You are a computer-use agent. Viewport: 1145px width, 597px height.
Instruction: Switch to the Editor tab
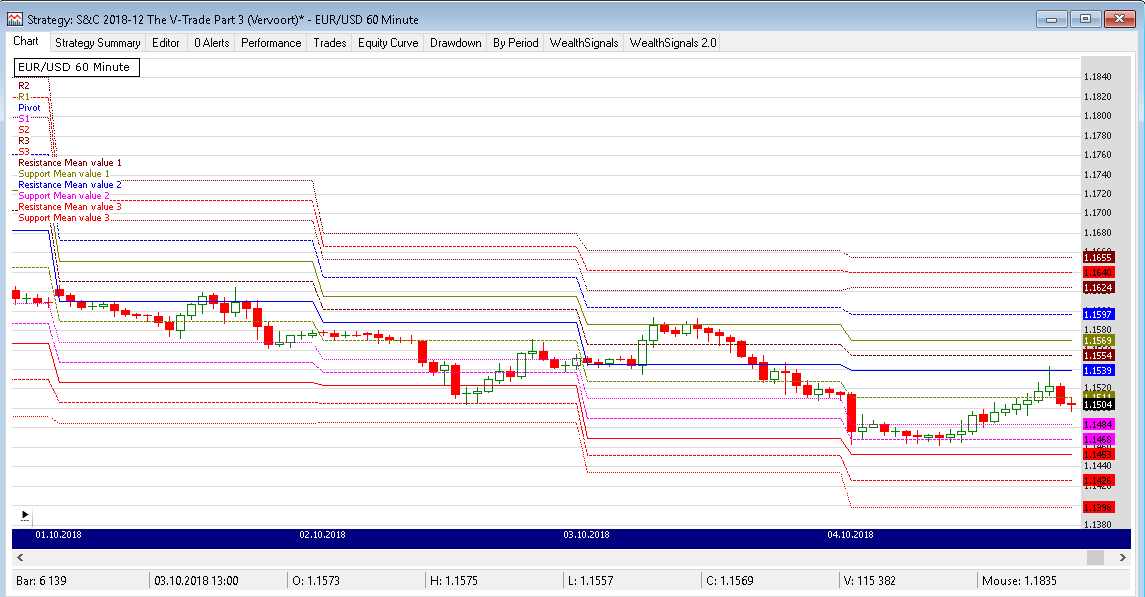point(166,43)
